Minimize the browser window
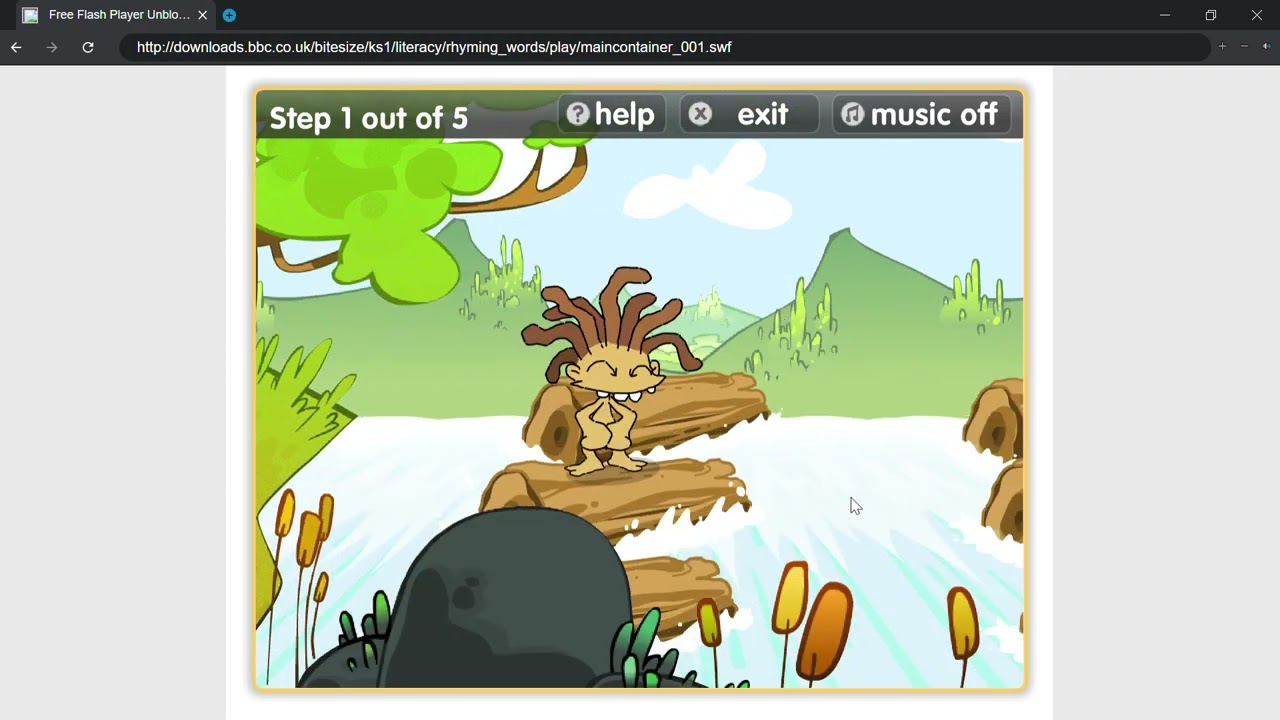This screenshot has height=720, width=1280. point(1165,15)
